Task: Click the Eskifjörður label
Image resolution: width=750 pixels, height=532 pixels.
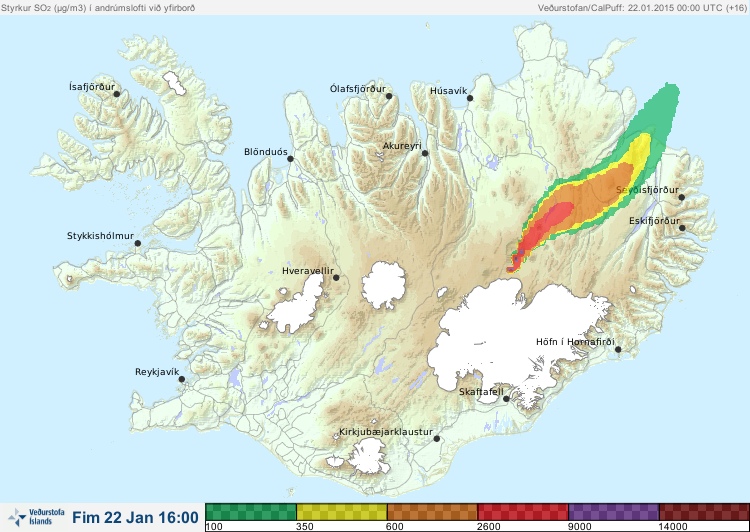Action: click(654, 221)
